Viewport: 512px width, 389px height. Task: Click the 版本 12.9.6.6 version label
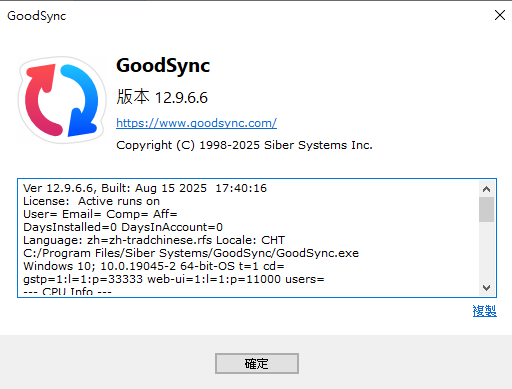pos(162,97)
